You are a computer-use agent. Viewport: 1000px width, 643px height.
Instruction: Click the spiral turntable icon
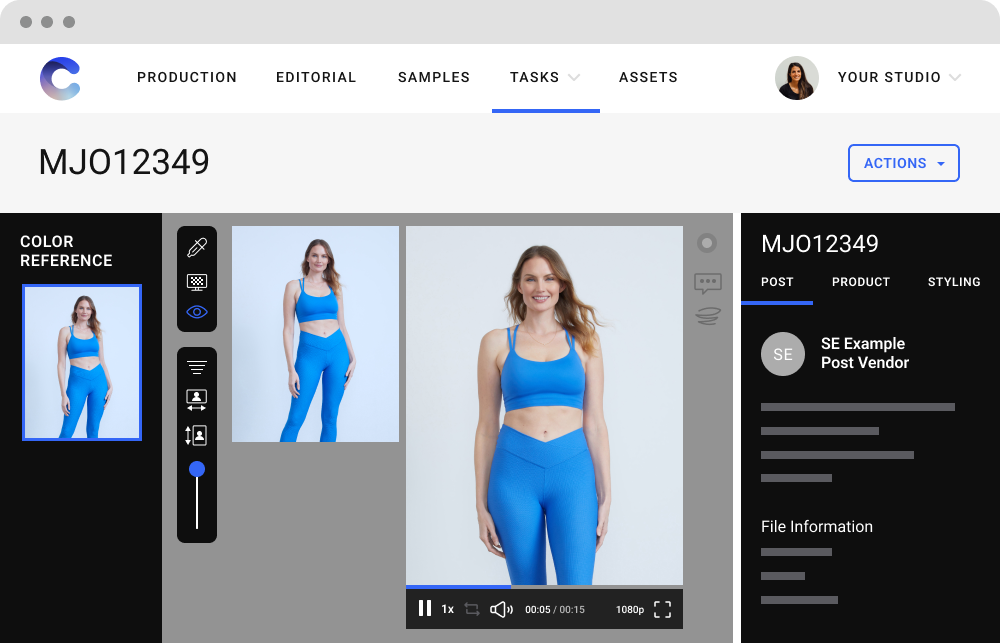(708, 316)
